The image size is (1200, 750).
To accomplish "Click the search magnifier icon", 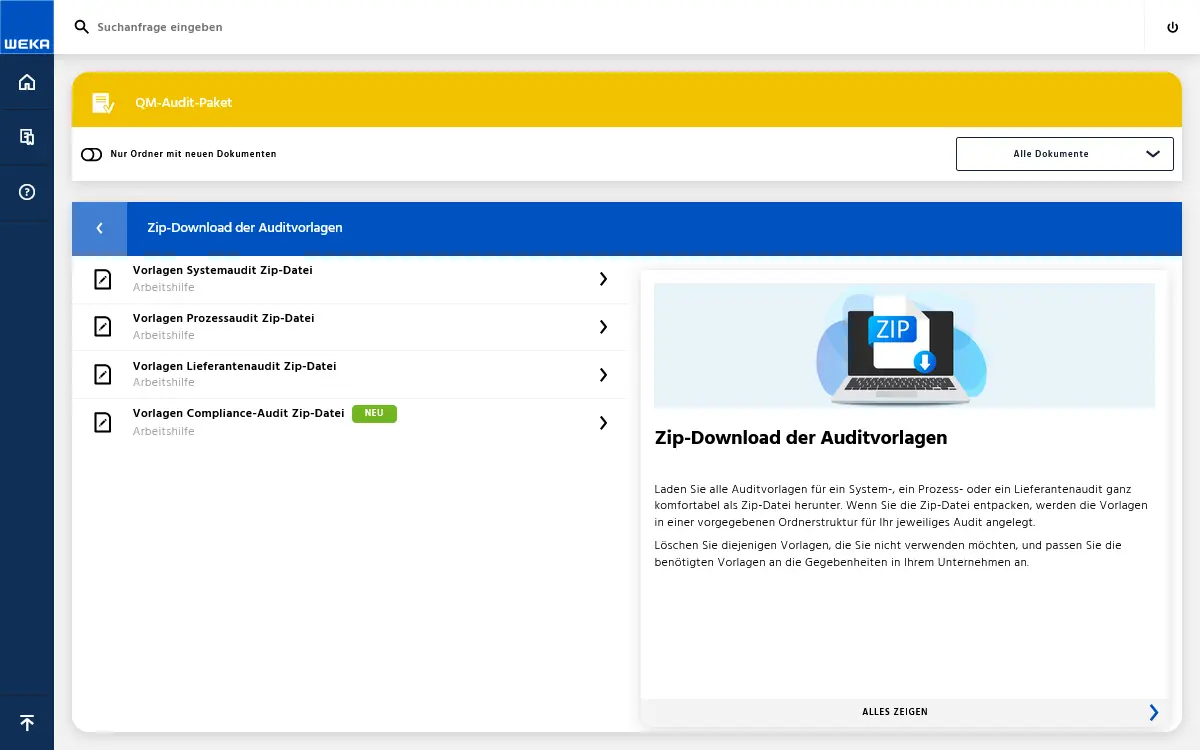I will tap(81, 27).
